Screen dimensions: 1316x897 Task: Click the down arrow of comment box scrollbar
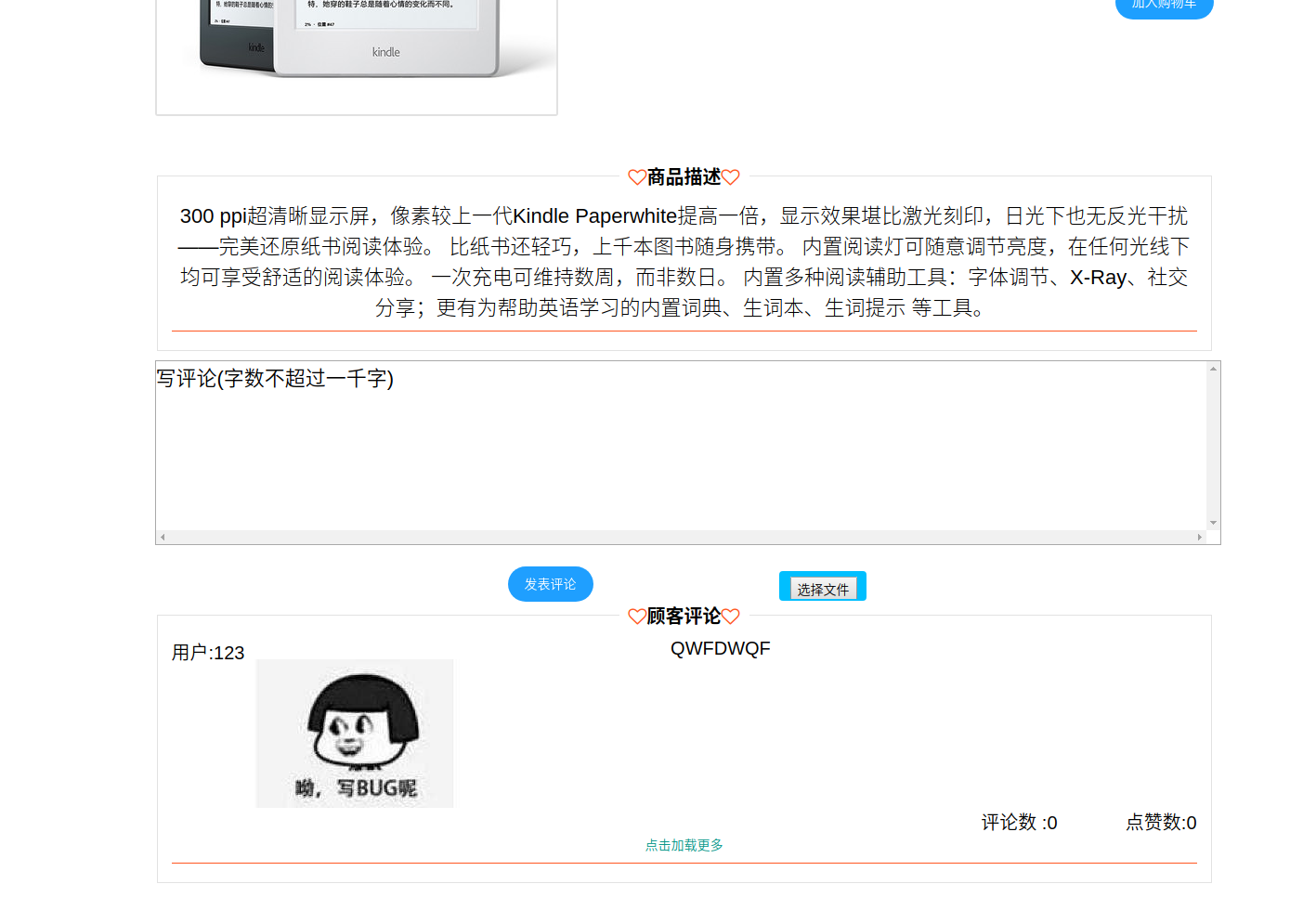[x=1213, y=523]
